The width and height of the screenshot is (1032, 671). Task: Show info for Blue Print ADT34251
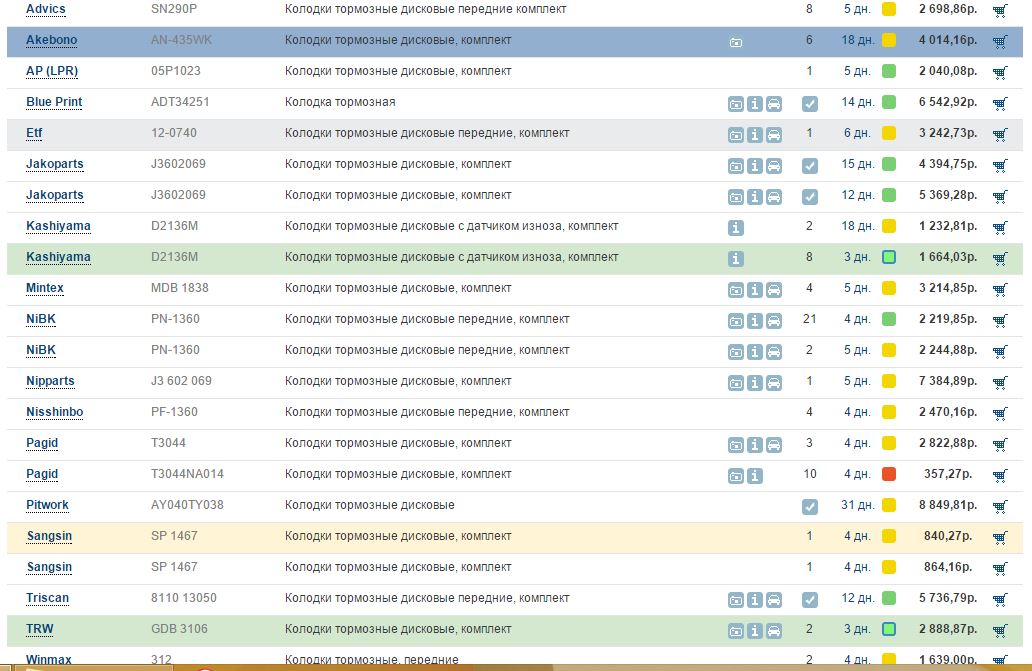point(755,104)
